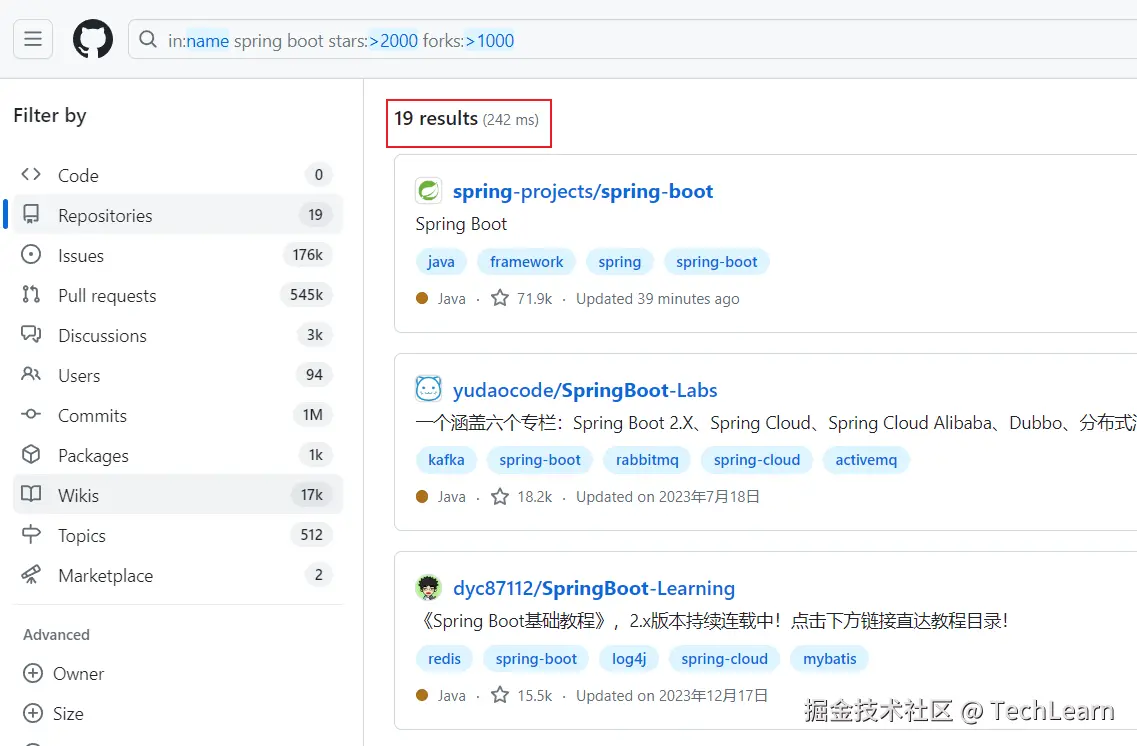Click the Repositories filter icon
The image size is (1137, 746).
point(31,215)
